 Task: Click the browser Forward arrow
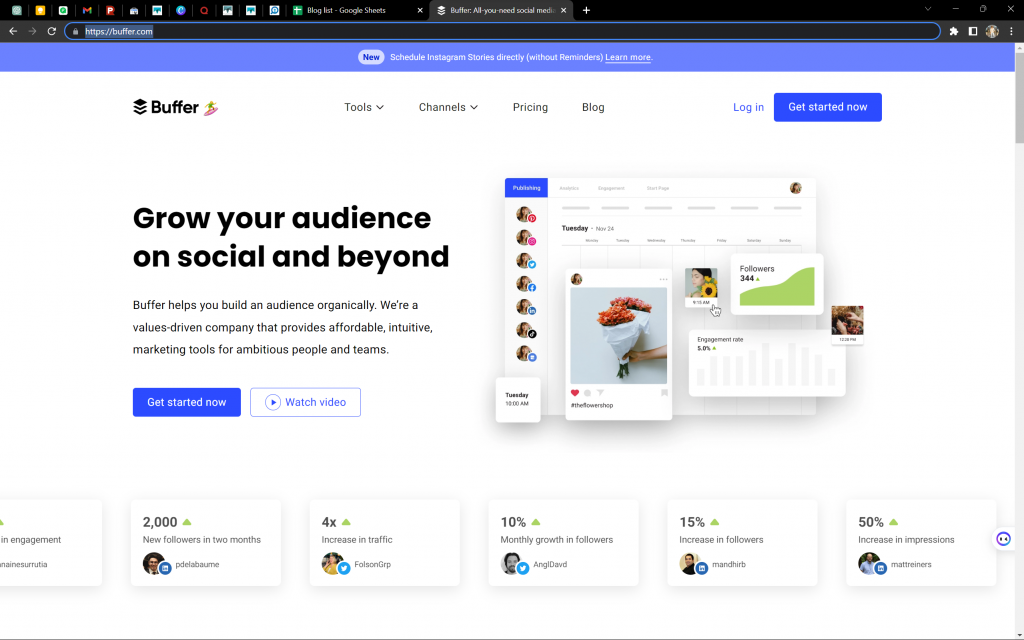click(x=32, y=31)
